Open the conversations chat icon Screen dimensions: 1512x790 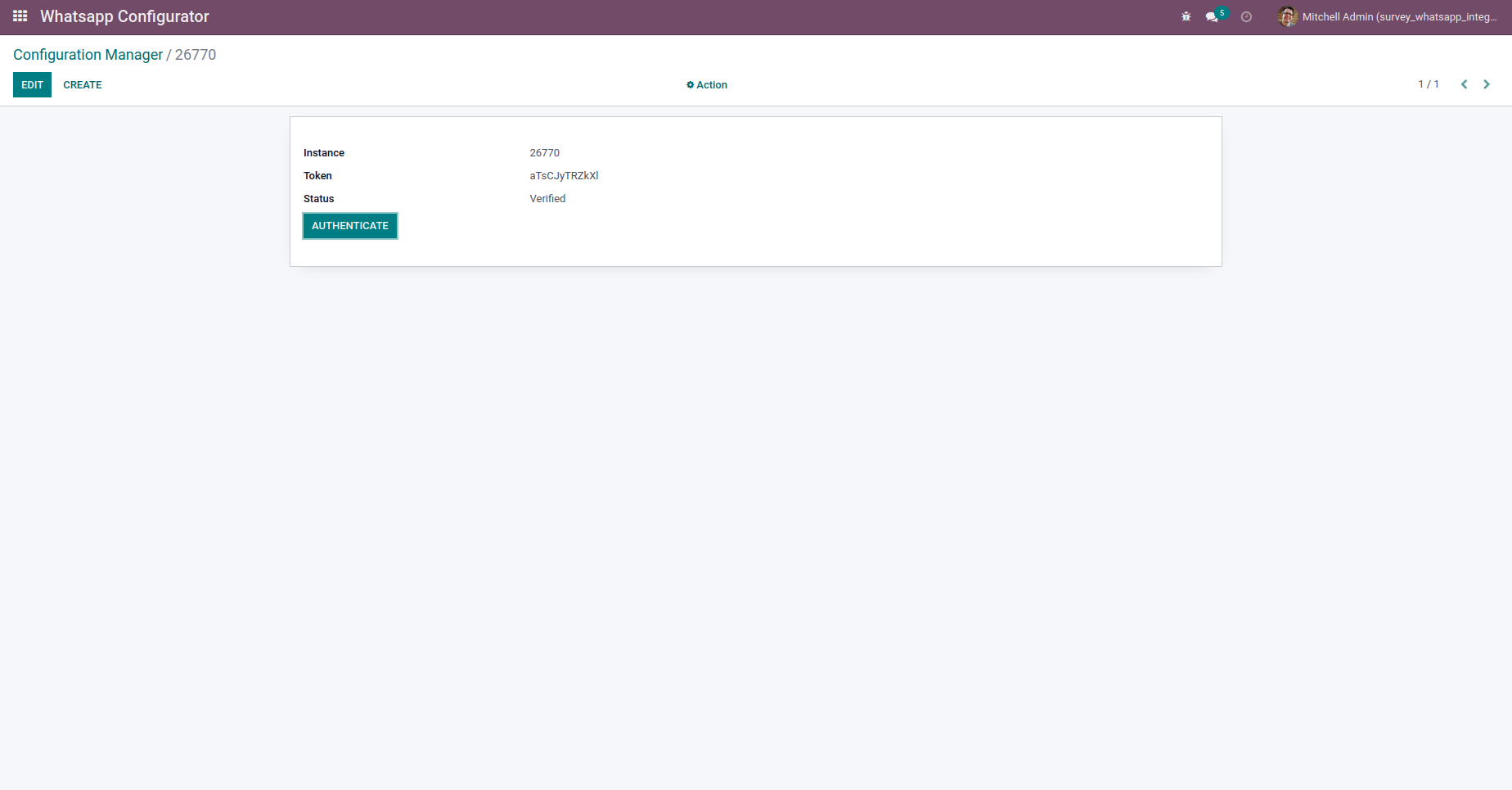[1212, 16]
